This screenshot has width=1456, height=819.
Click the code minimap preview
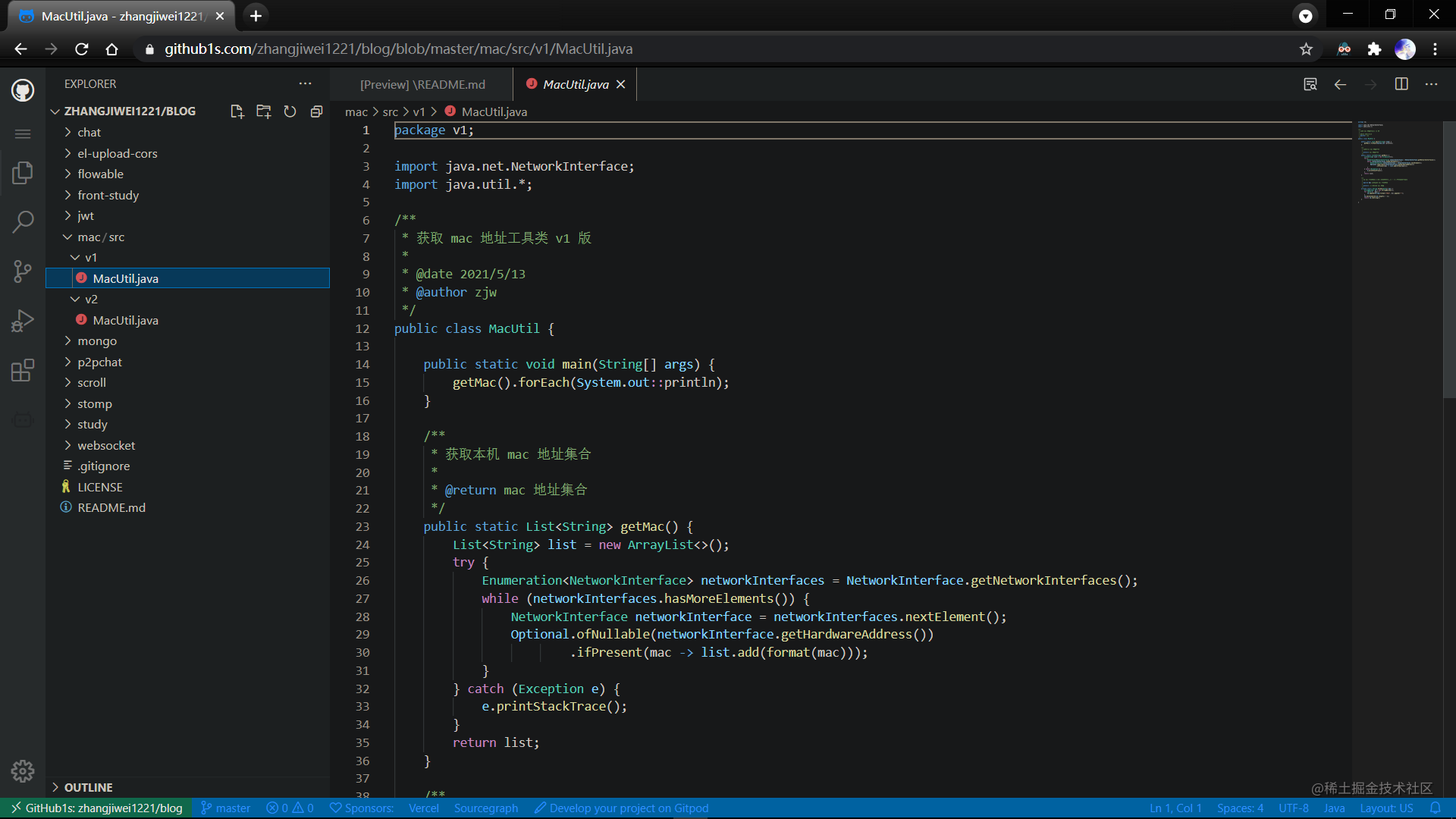point(1397,163)
